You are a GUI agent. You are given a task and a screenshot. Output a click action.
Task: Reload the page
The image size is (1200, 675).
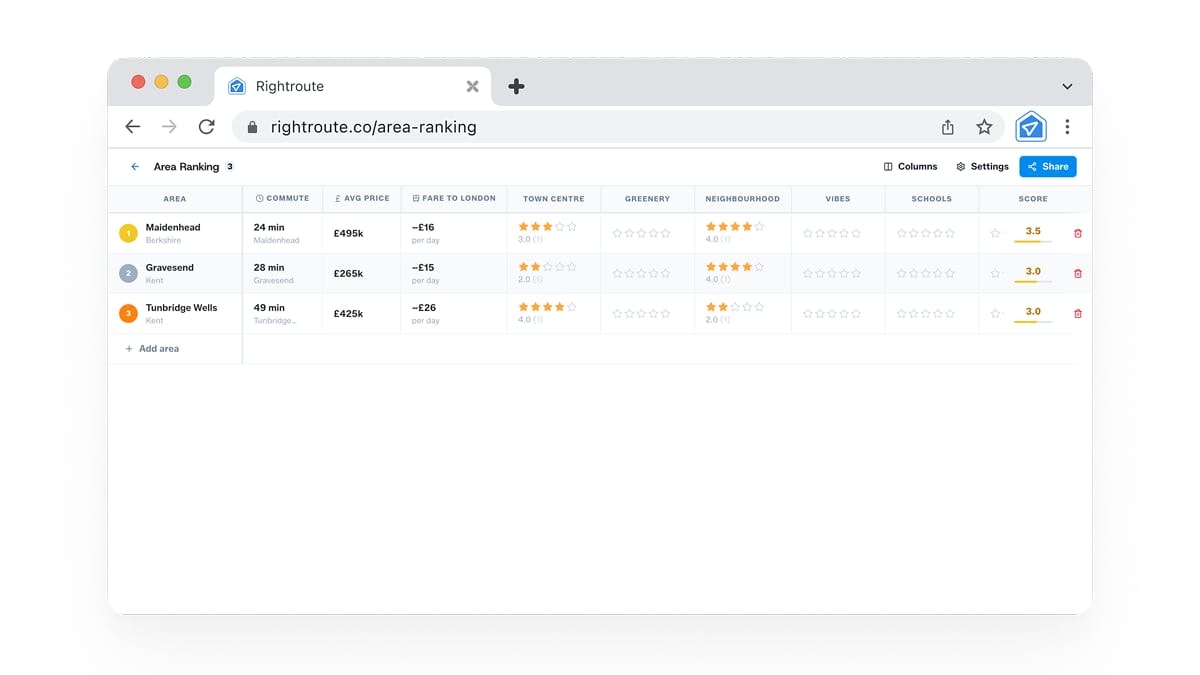[x=206, y=127]
